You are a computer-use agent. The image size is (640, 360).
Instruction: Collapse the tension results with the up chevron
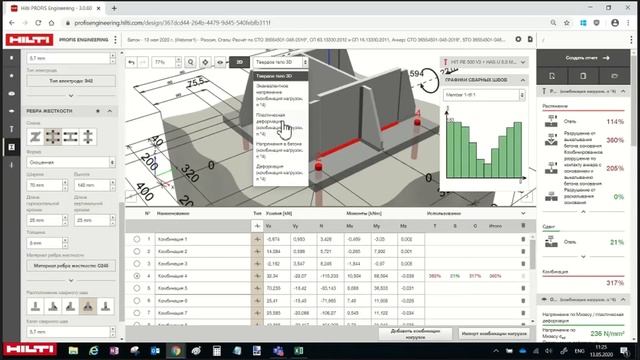pos(583,211)
